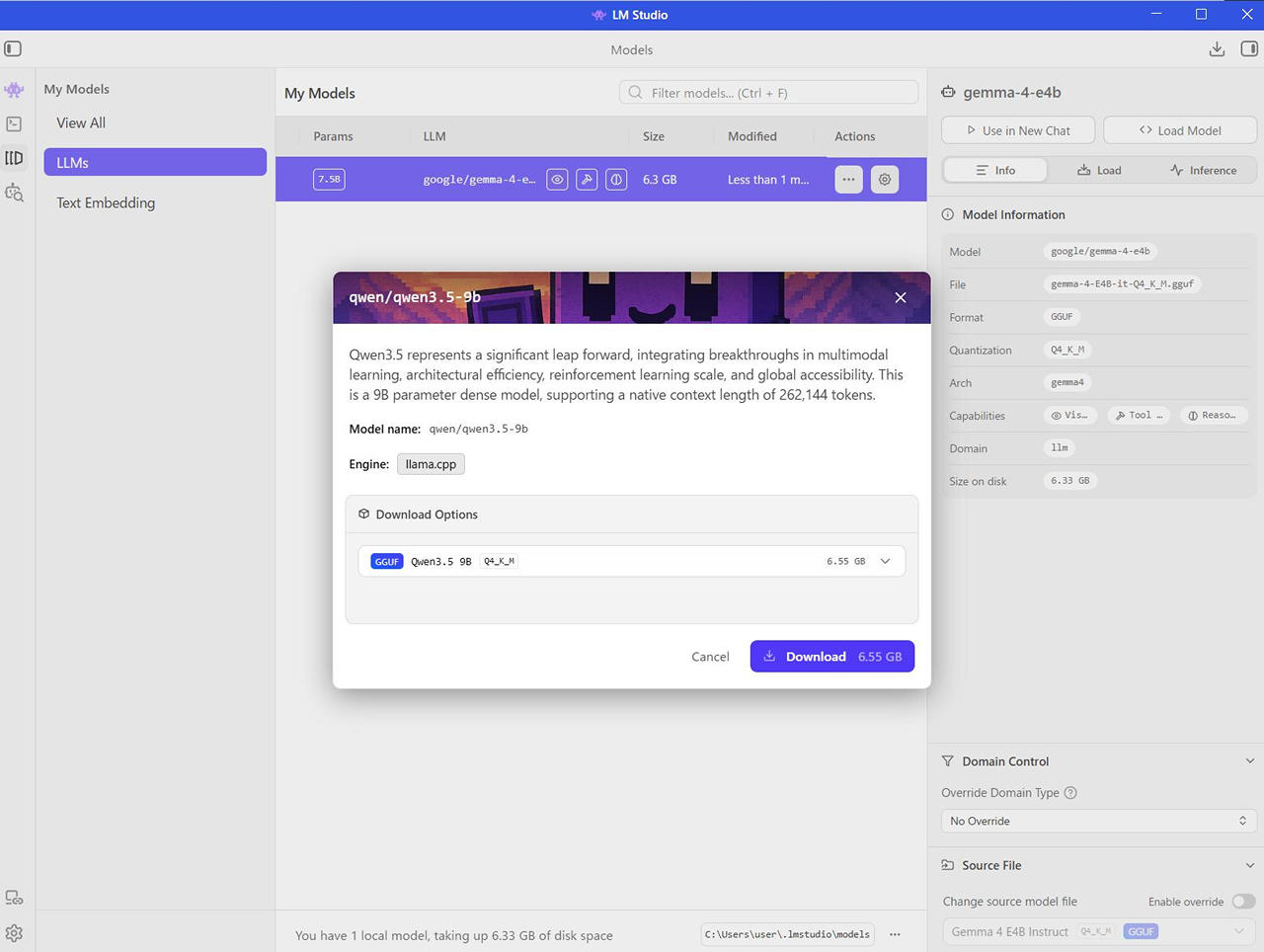Close the qwen3.5-9b download dialog

click(x=900, y=297)
